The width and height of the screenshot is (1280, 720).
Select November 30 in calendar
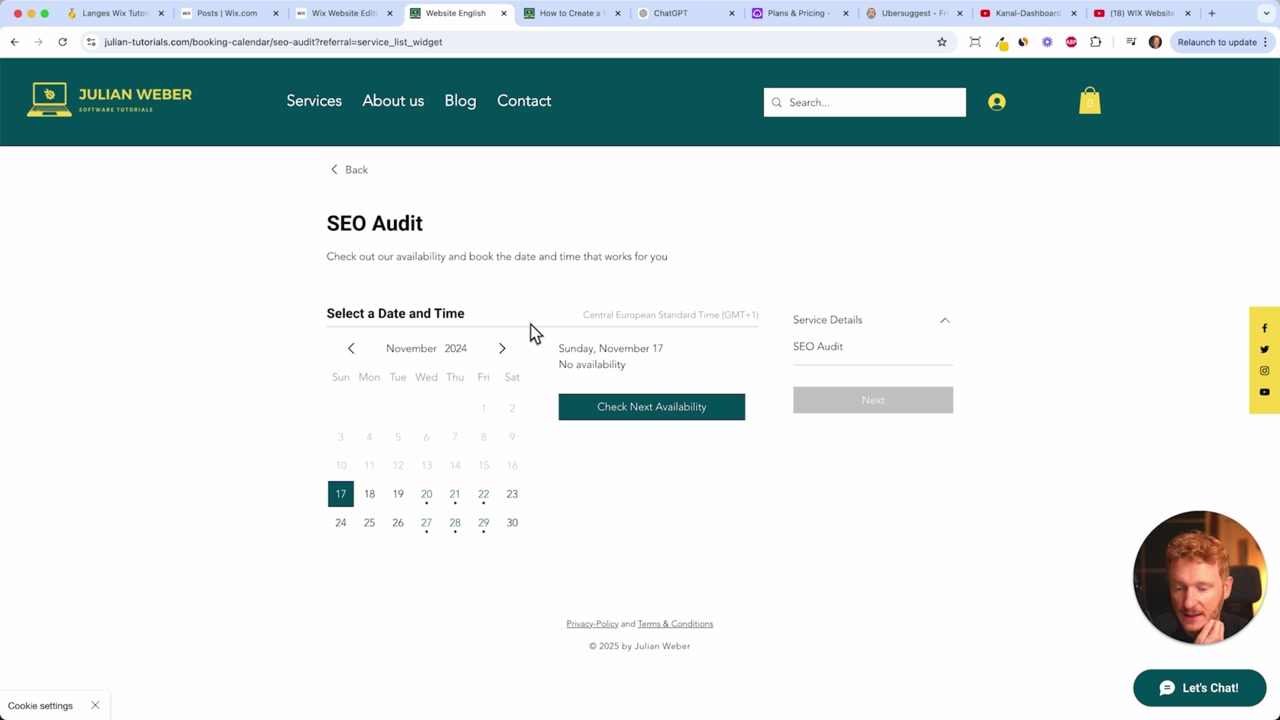coord(512,523)
